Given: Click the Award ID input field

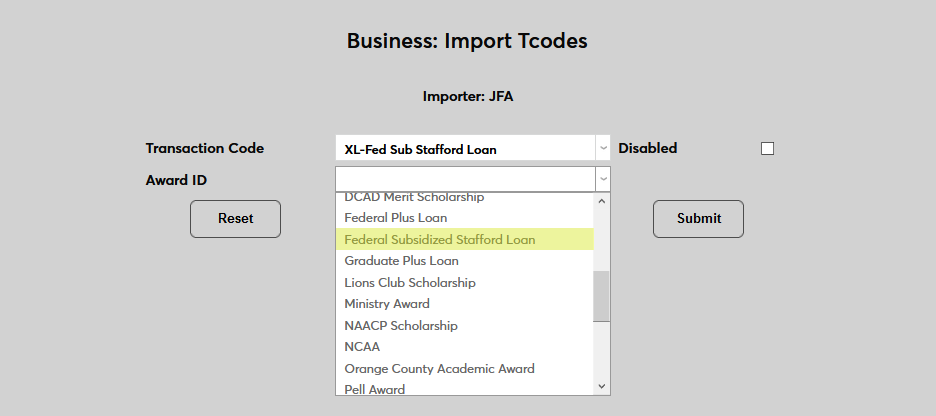Looking at the screenshot, I should pos(465,179).
